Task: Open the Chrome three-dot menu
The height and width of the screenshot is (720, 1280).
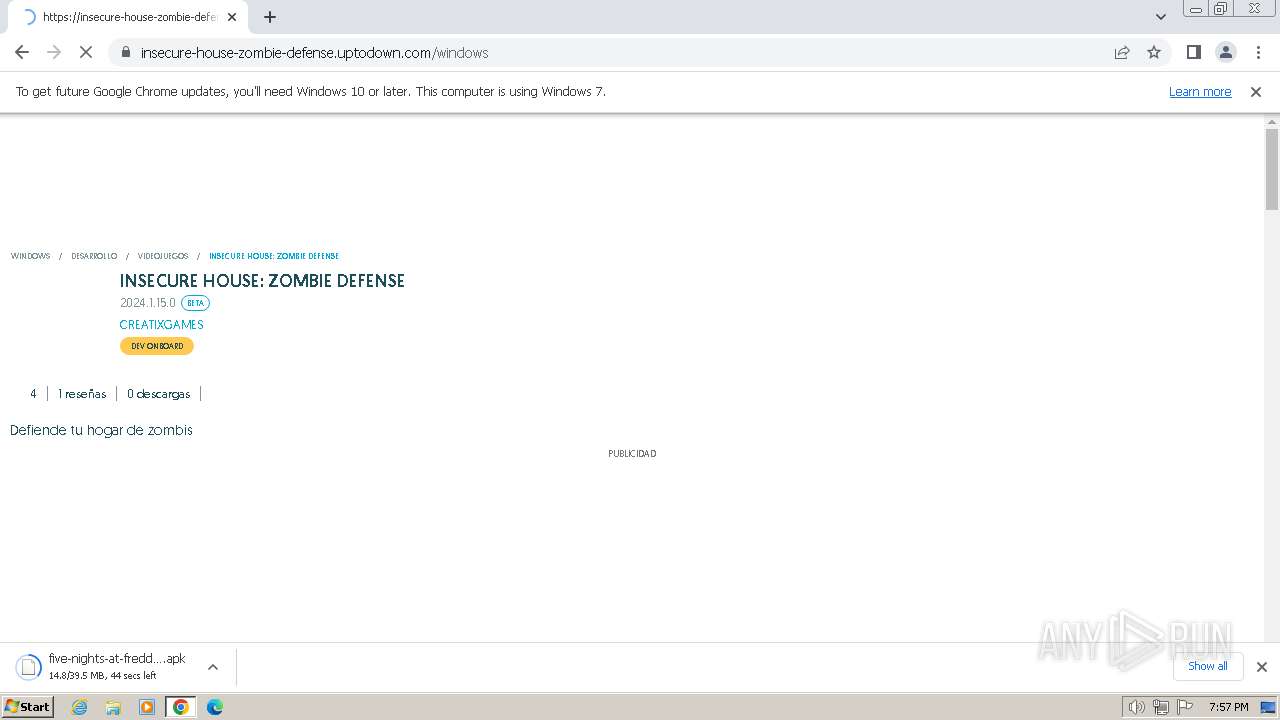Action: coord(1258,52)
